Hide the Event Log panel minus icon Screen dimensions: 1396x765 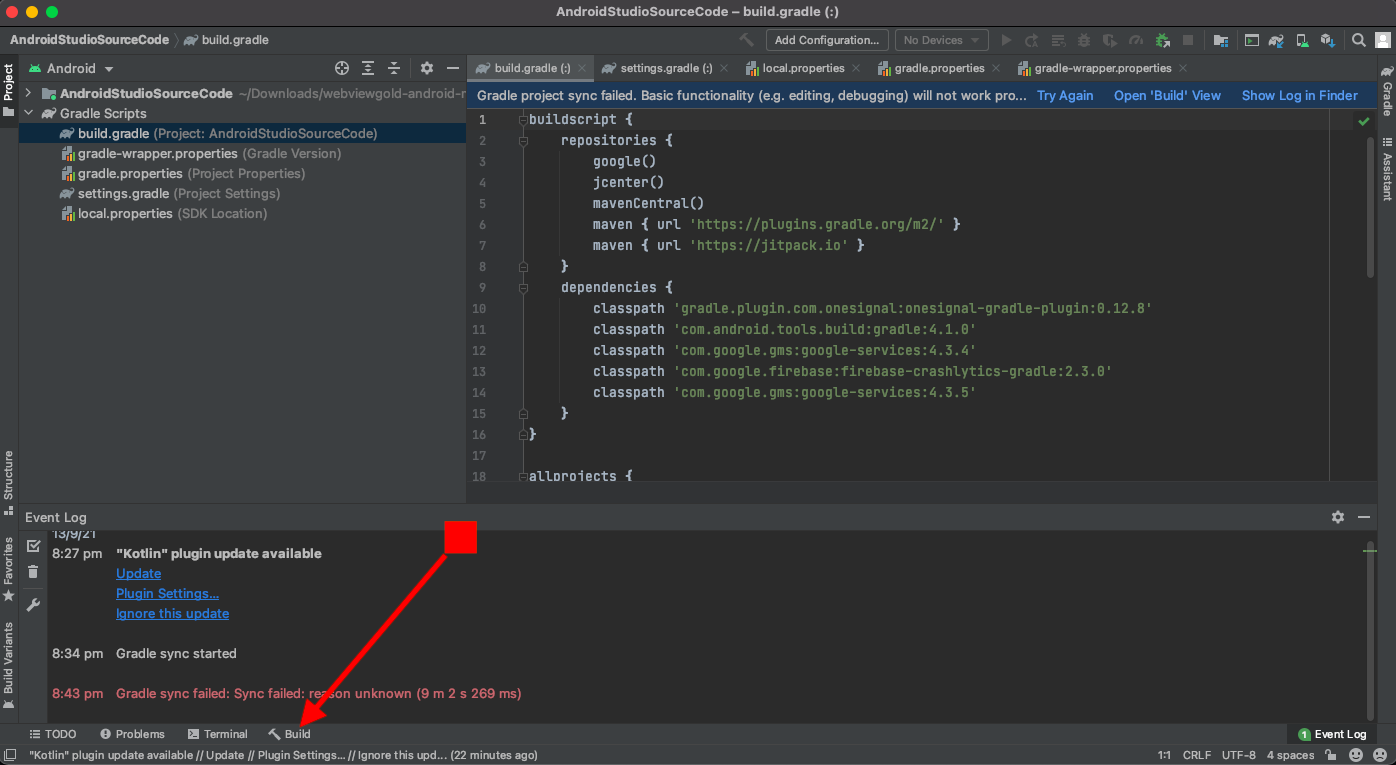click(x=1364, y=517)
